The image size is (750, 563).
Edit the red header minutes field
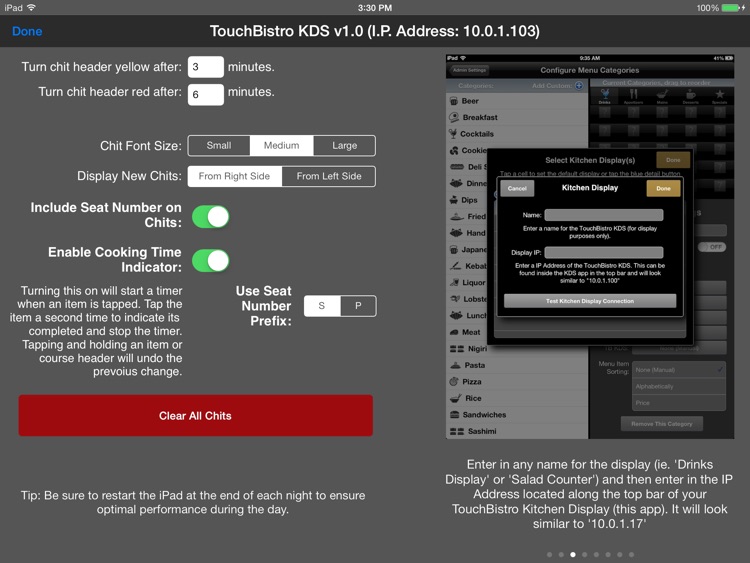206,94
